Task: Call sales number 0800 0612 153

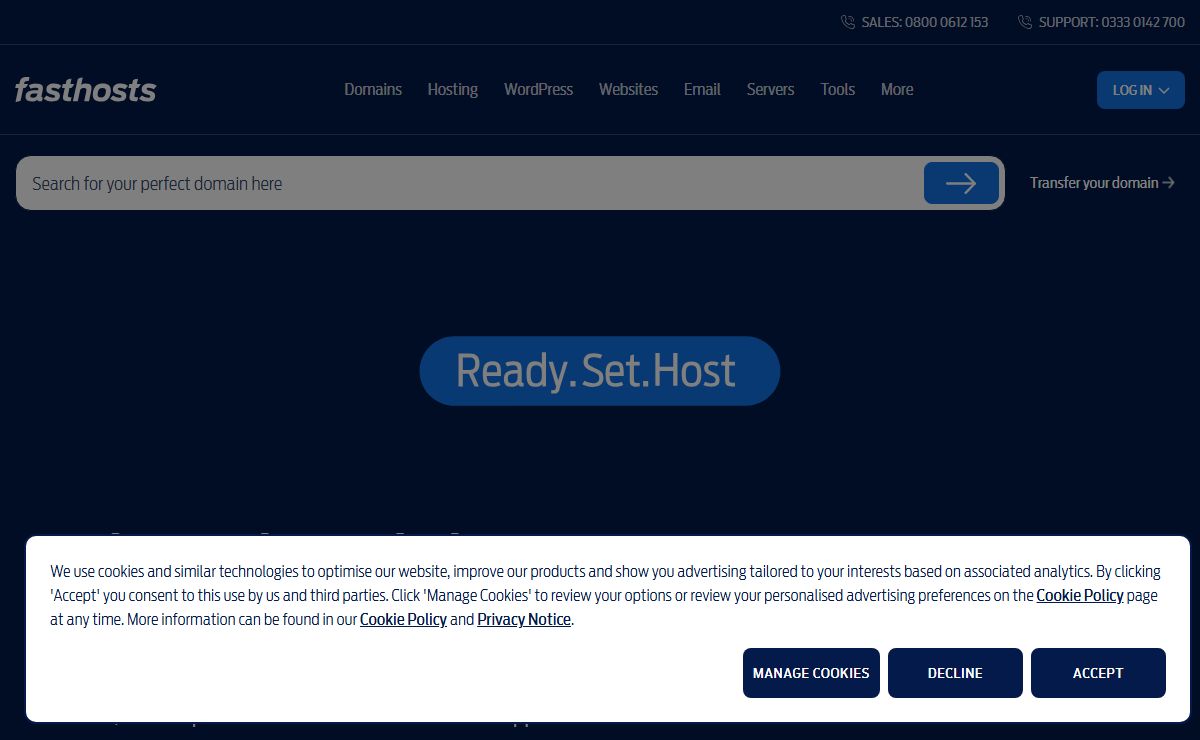Action: (925, 22)
